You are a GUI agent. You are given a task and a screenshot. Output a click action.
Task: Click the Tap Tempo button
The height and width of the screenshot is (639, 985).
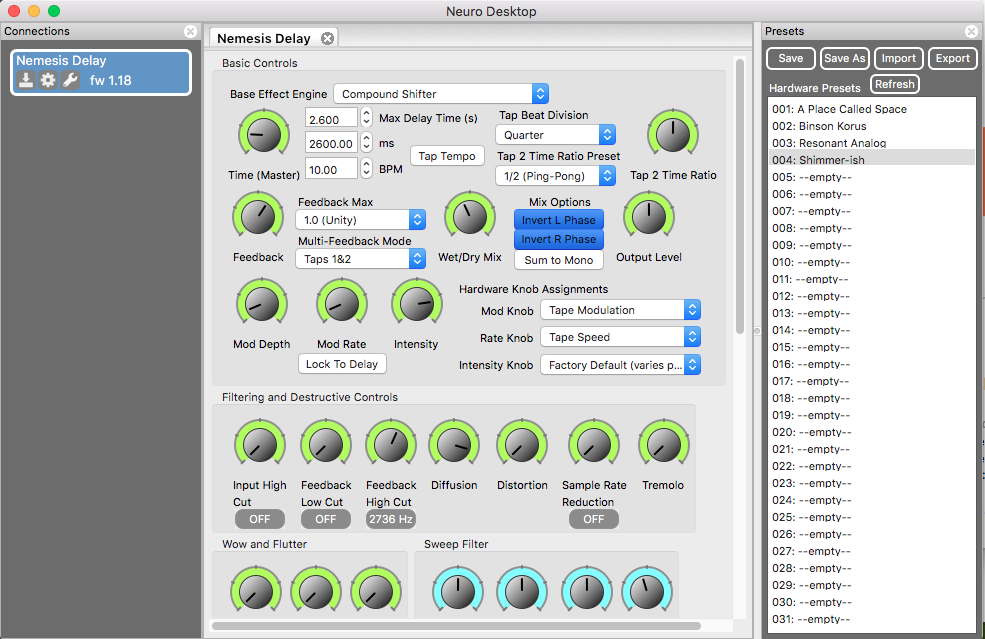447,156
